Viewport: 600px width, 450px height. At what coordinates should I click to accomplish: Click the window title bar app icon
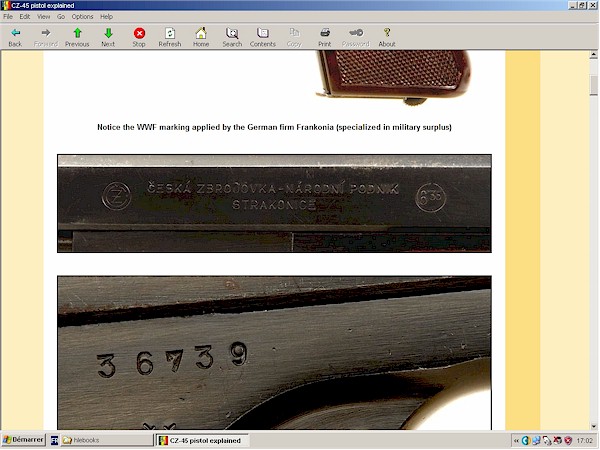tap(5, 5)
